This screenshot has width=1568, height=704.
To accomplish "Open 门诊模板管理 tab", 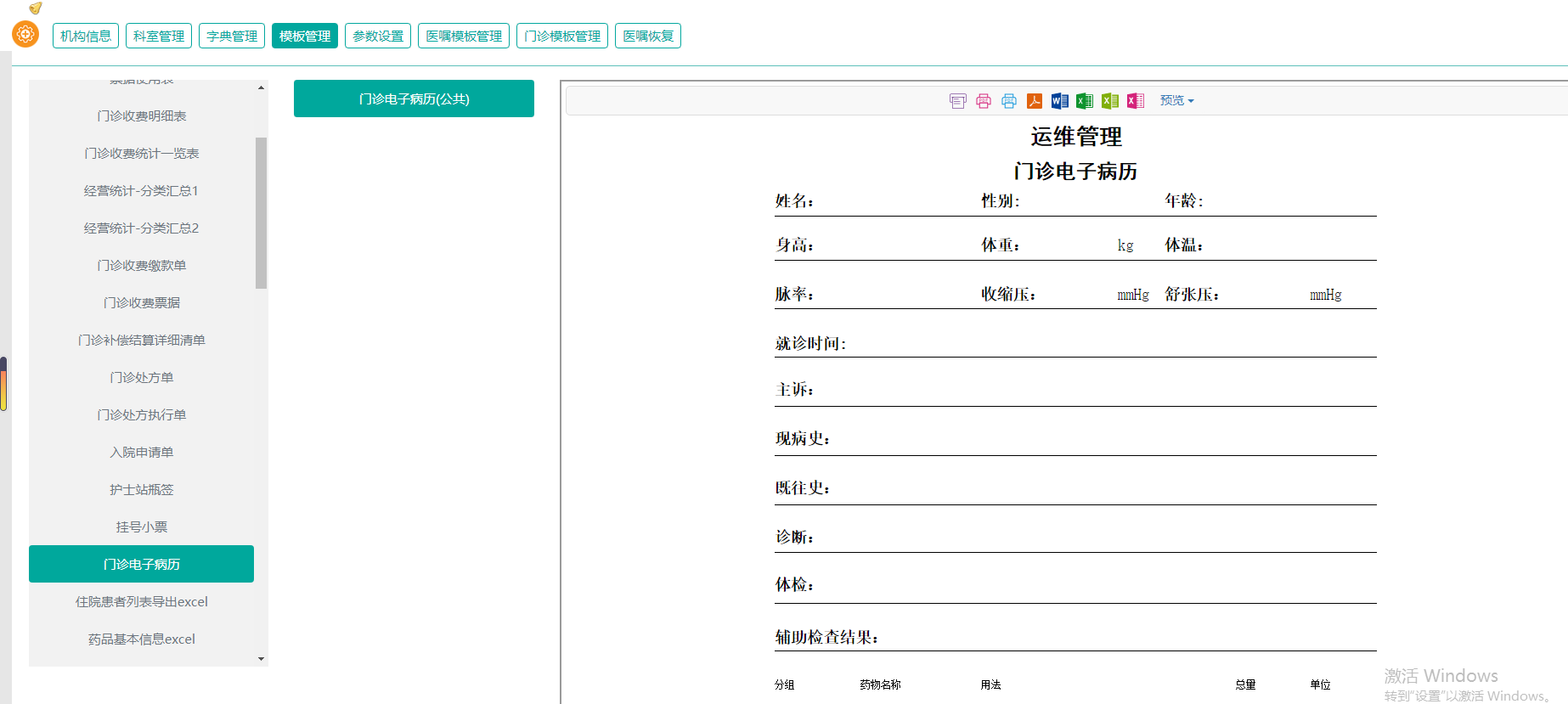I will click(562, 36).
